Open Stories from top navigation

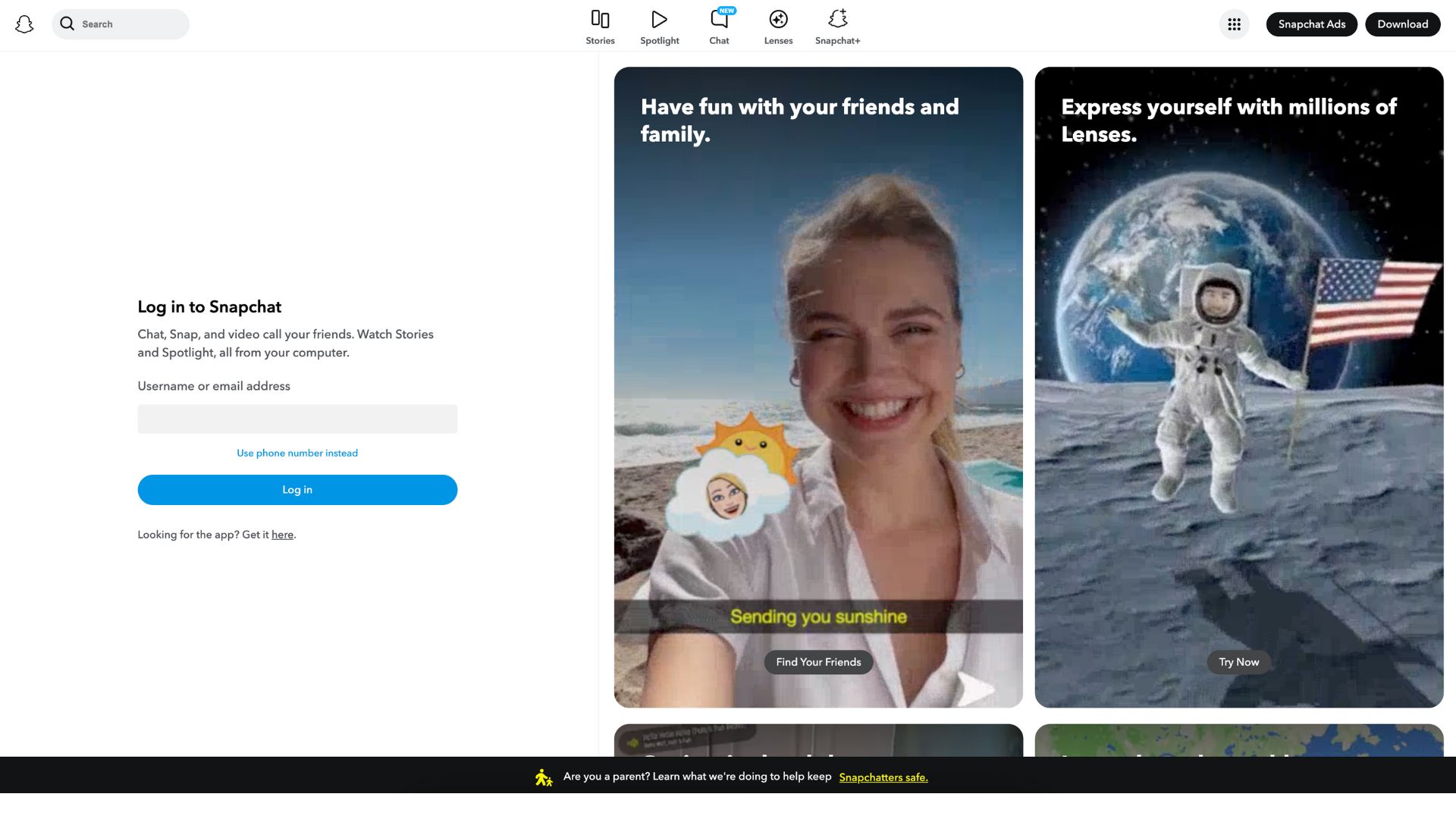coord(600,27)
